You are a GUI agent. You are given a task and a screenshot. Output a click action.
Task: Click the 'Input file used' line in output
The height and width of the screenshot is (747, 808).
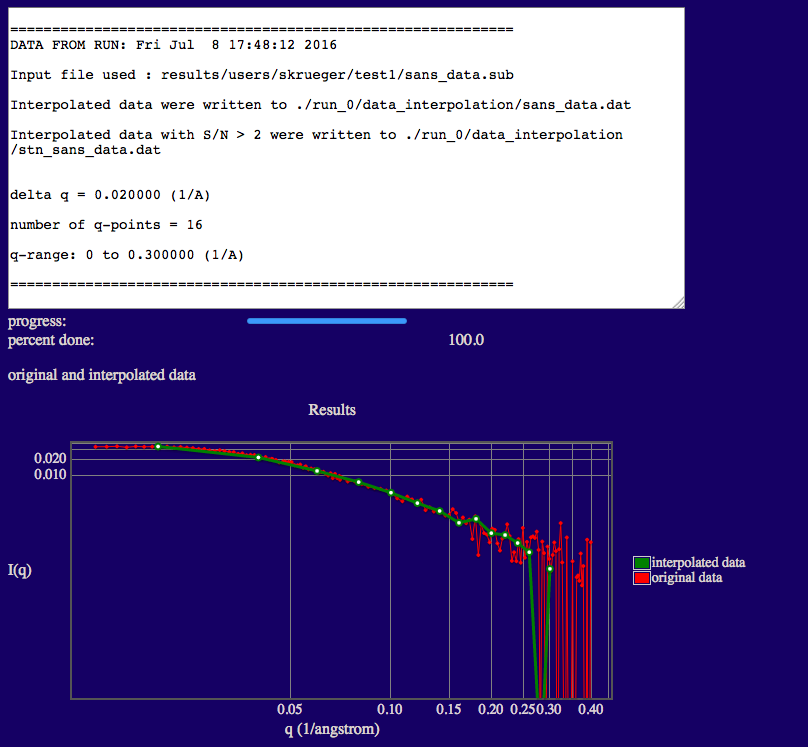262,75
